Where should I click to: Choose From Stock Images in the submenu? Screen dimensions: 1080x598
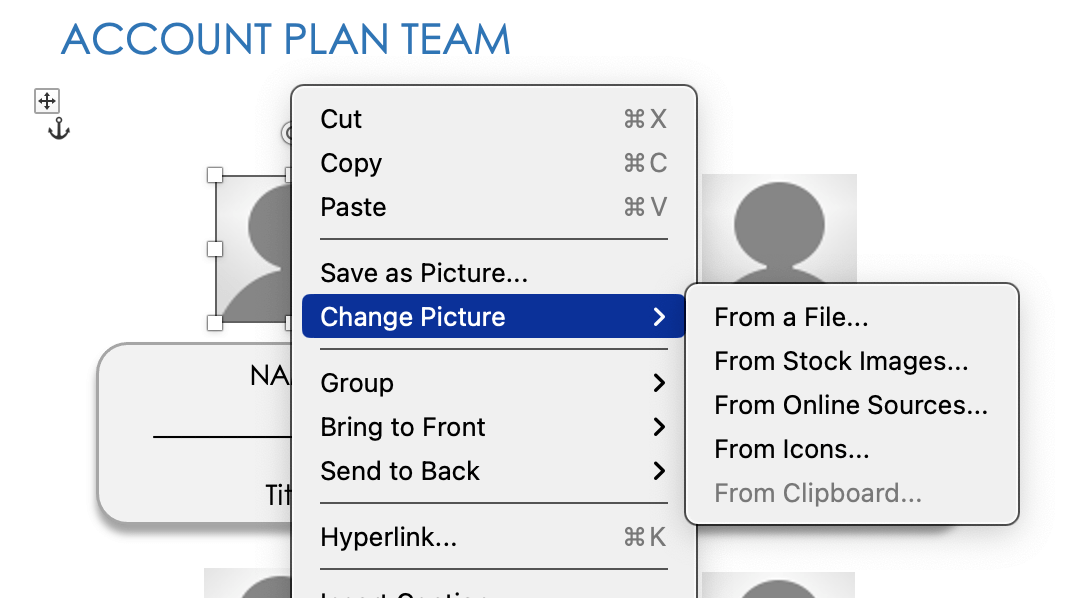pyautogui.click(x=840, y=361)
